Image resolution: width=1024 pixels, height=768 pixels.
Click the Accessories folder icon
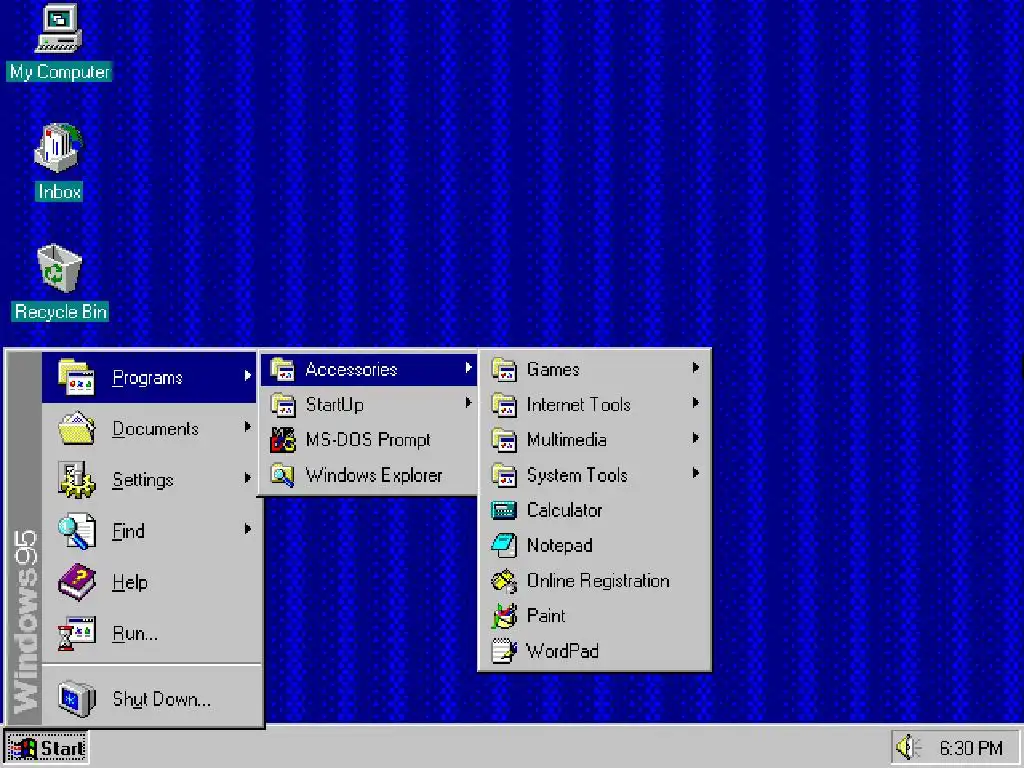coord(283,370)
